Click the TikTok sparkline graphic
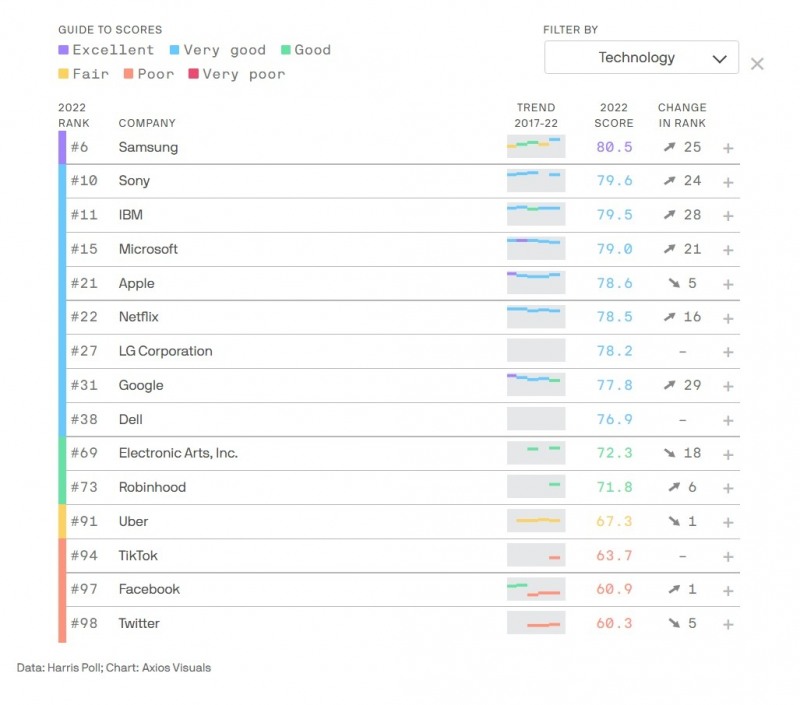This screenshot has width=800, height=705. [x=535, y=555]
